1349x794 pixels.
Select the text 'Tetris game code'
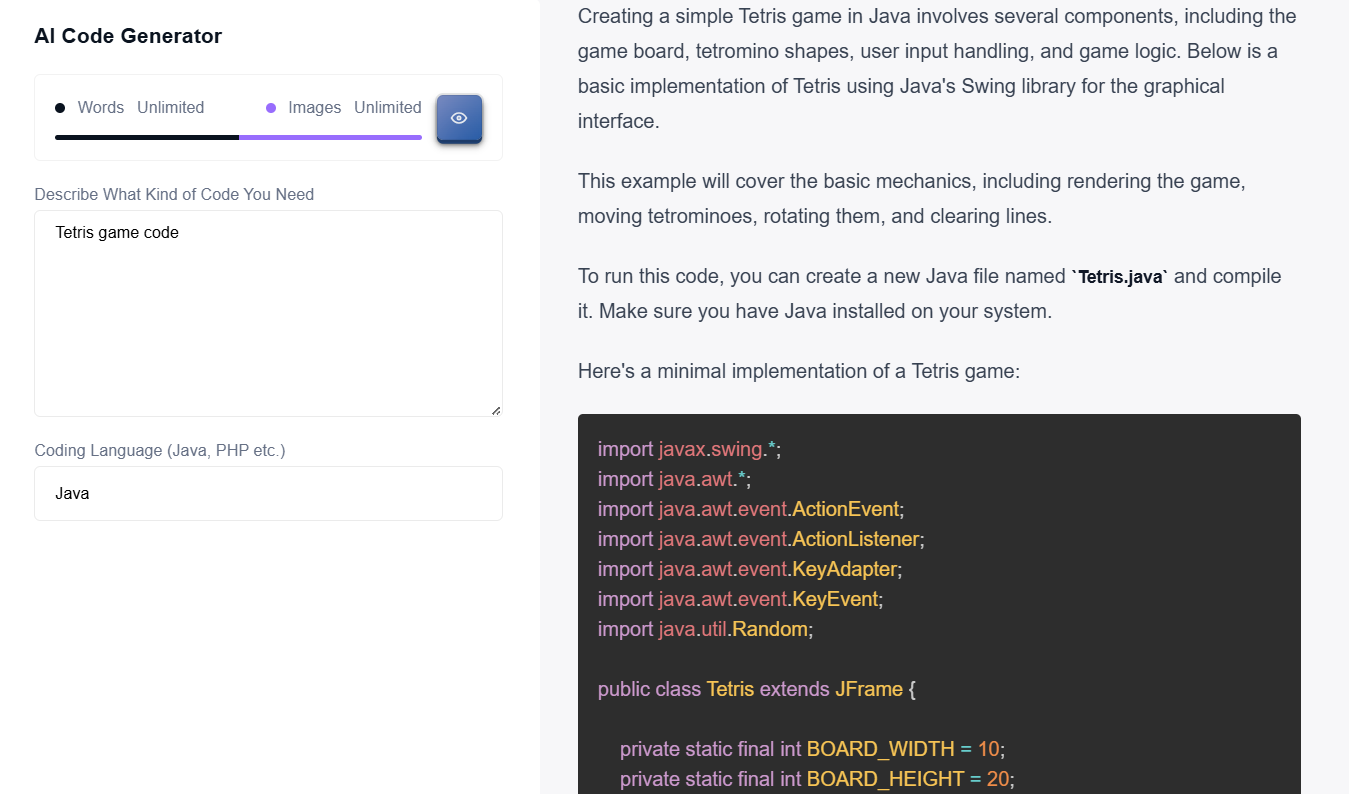(x=116, y=232)
